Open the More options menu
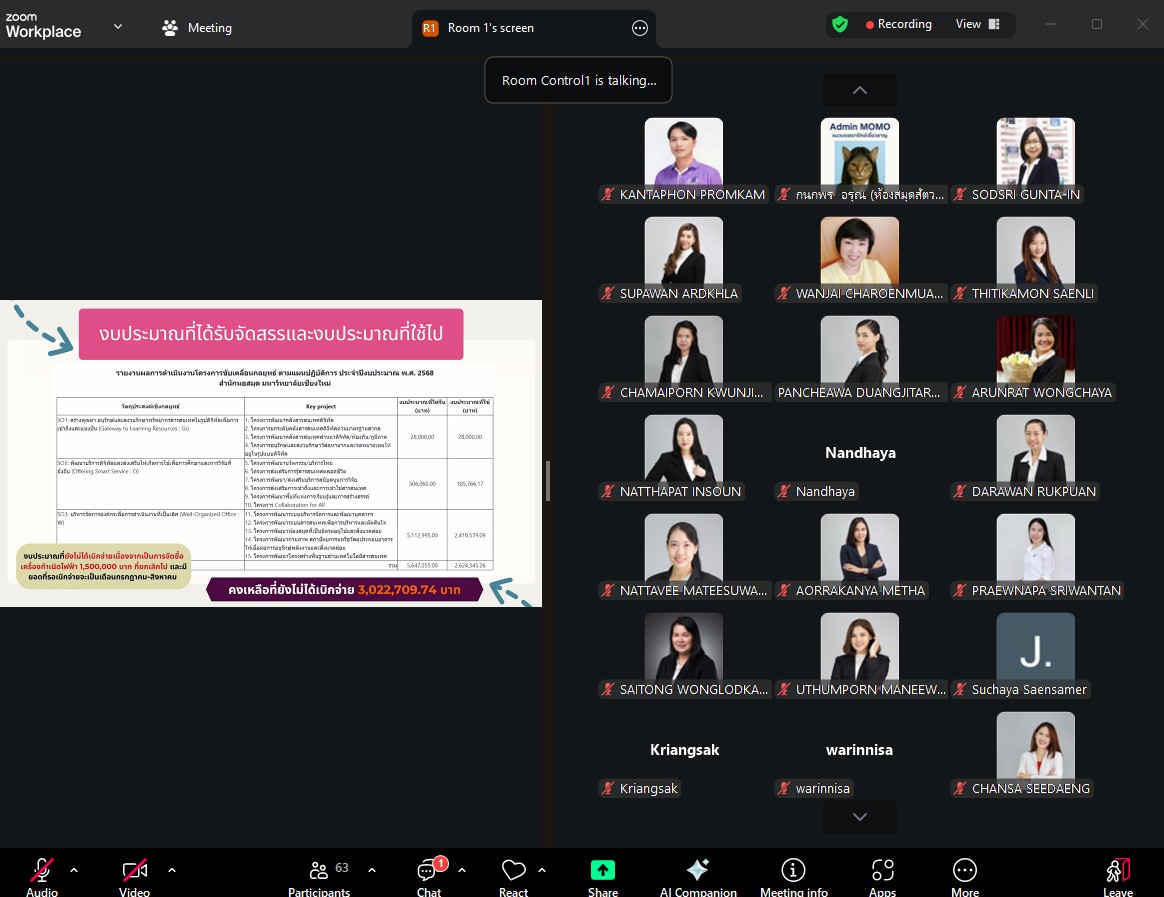 coord(964,877)
